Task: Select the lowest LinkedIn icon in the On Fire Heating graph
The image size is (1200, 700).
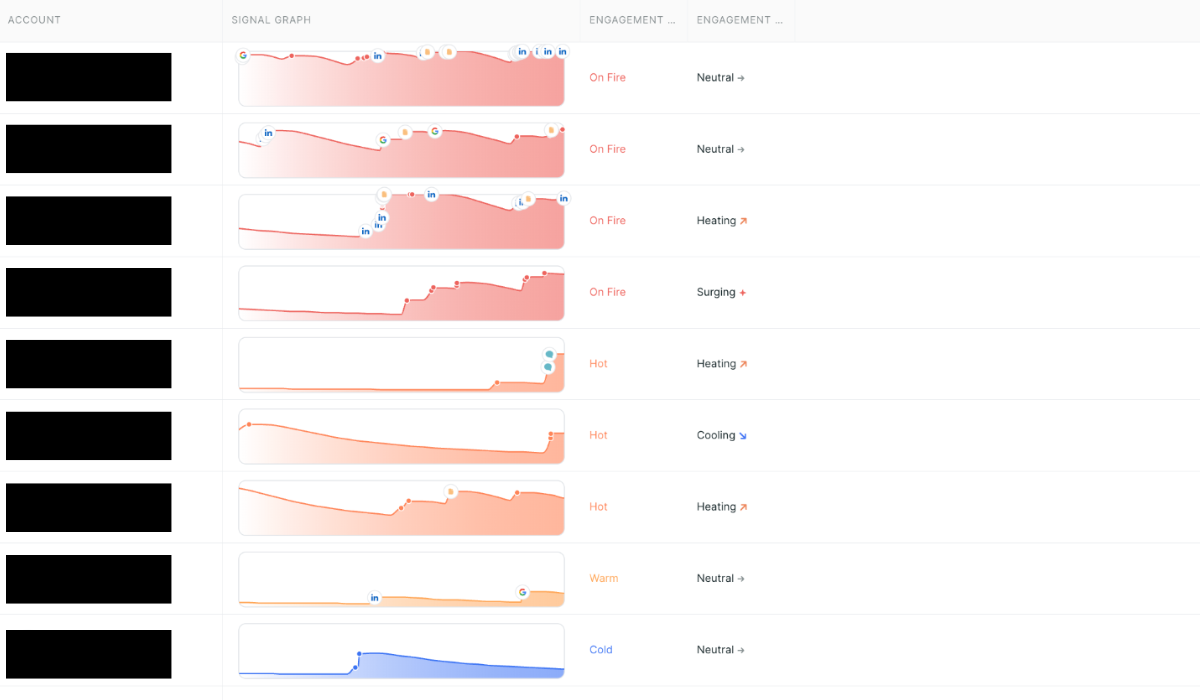Action: click(365, 231)
